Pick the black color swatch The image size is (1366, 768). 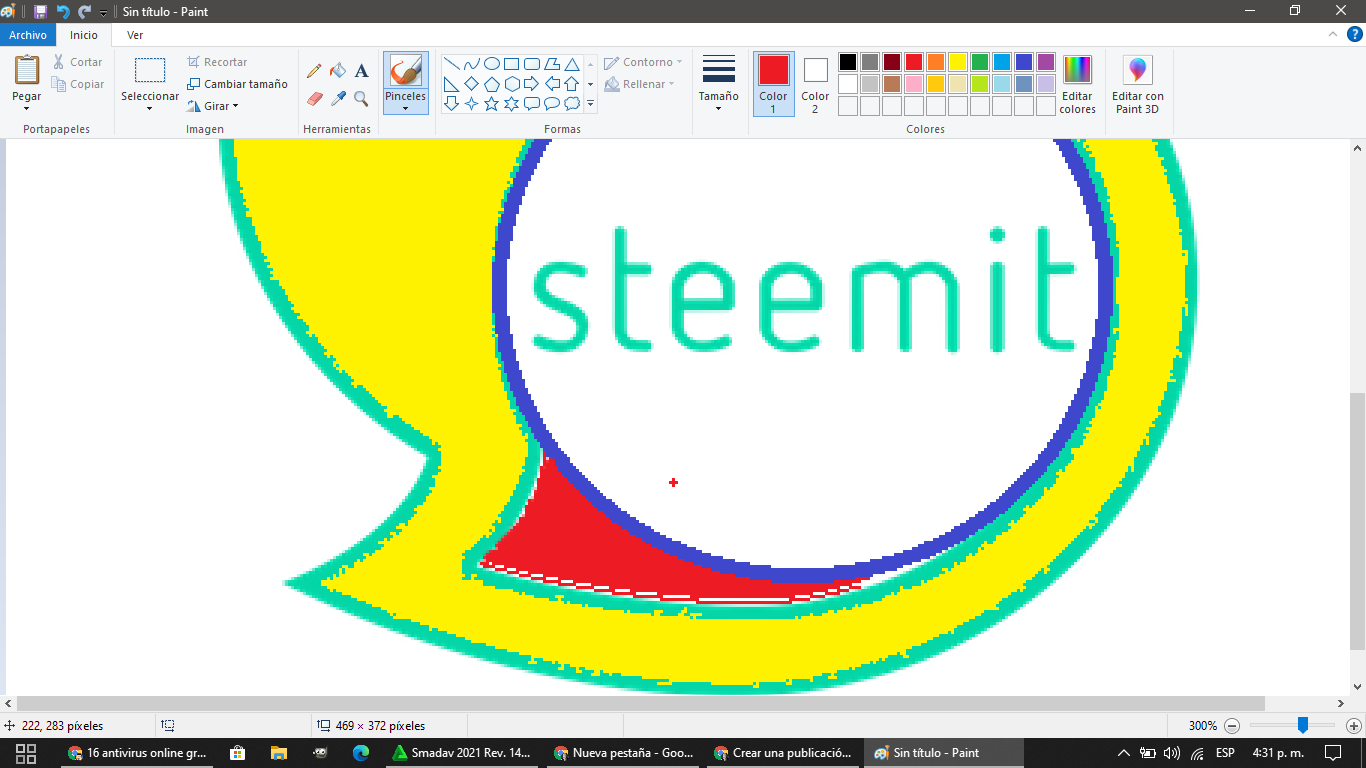tap(848, 62)
